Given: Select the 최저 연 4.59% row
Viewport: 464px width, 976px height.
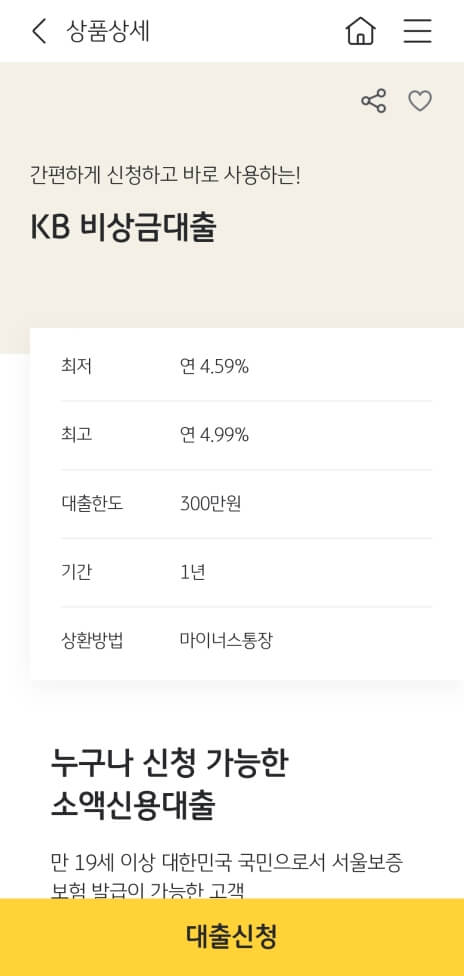Looking at the screenshot, I should point(247,367).
